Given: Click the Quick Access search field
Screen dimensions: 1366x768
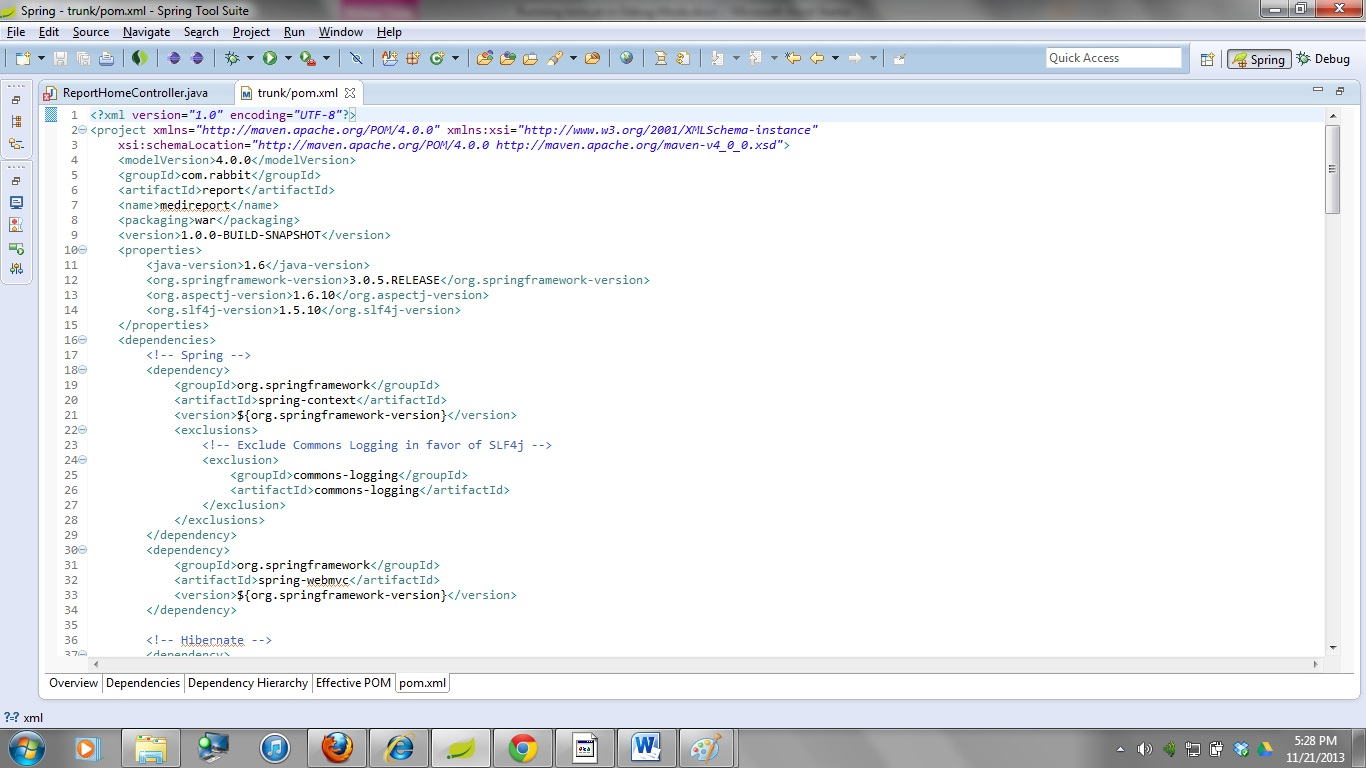Looking at the screenshot, I should pyautogui.click(x=1114, y=58).
